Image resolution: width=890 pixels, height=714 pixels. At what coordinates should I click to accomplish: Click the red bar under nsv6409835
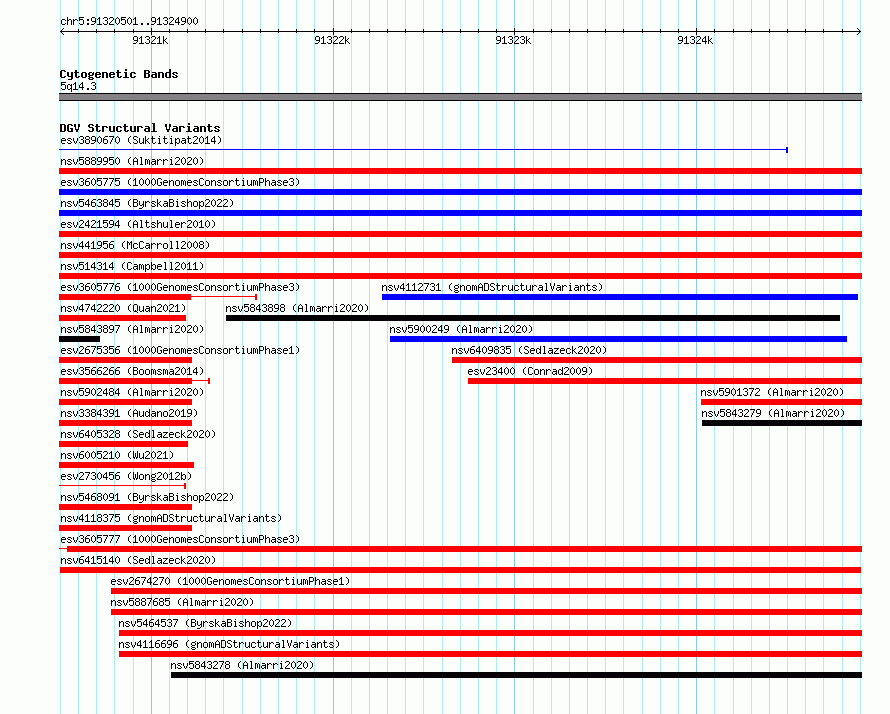[x=657, y=360]
